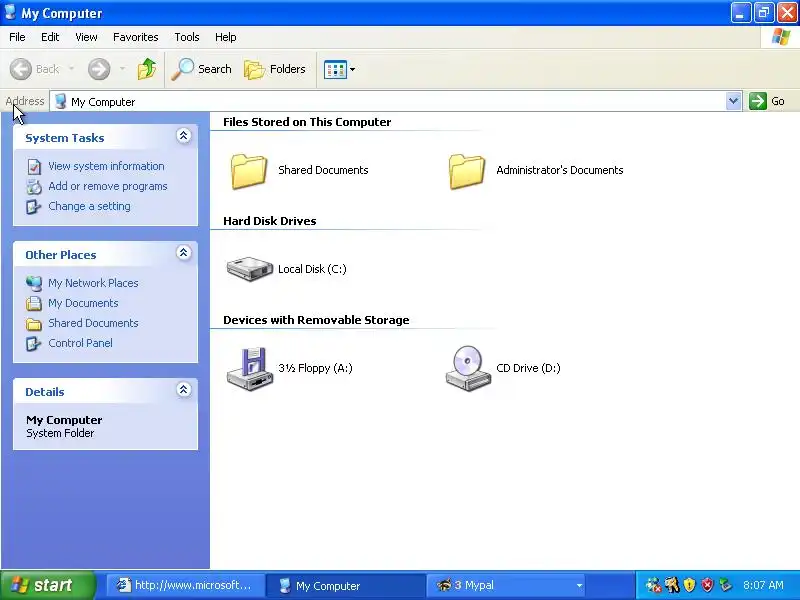Screen dimensions: 800x600
Task: Click the Change a setting icon
Action: tap(34, 207)
